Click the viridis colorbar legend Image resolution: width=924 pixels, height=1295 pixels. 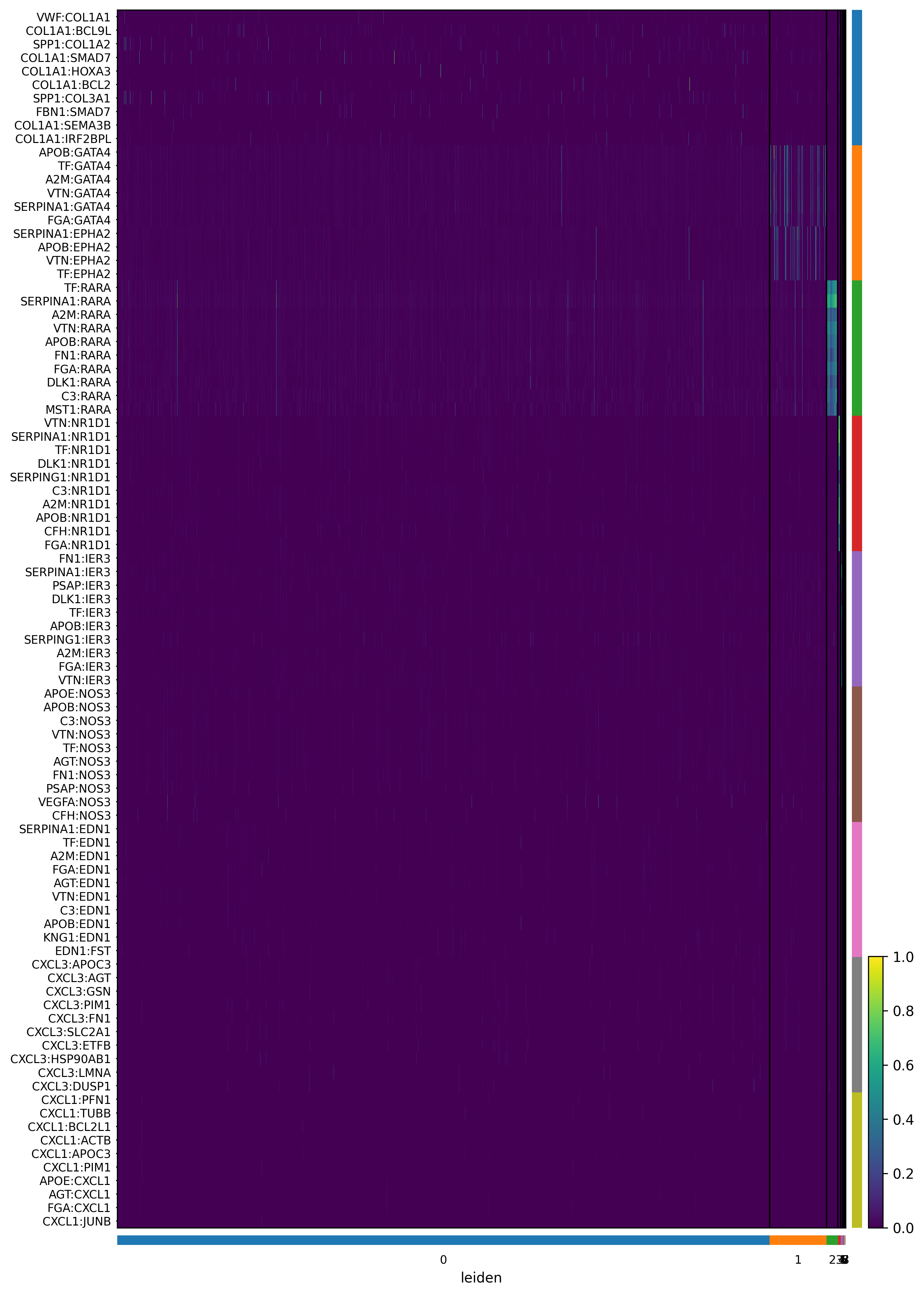click(x=876, y=1092)
